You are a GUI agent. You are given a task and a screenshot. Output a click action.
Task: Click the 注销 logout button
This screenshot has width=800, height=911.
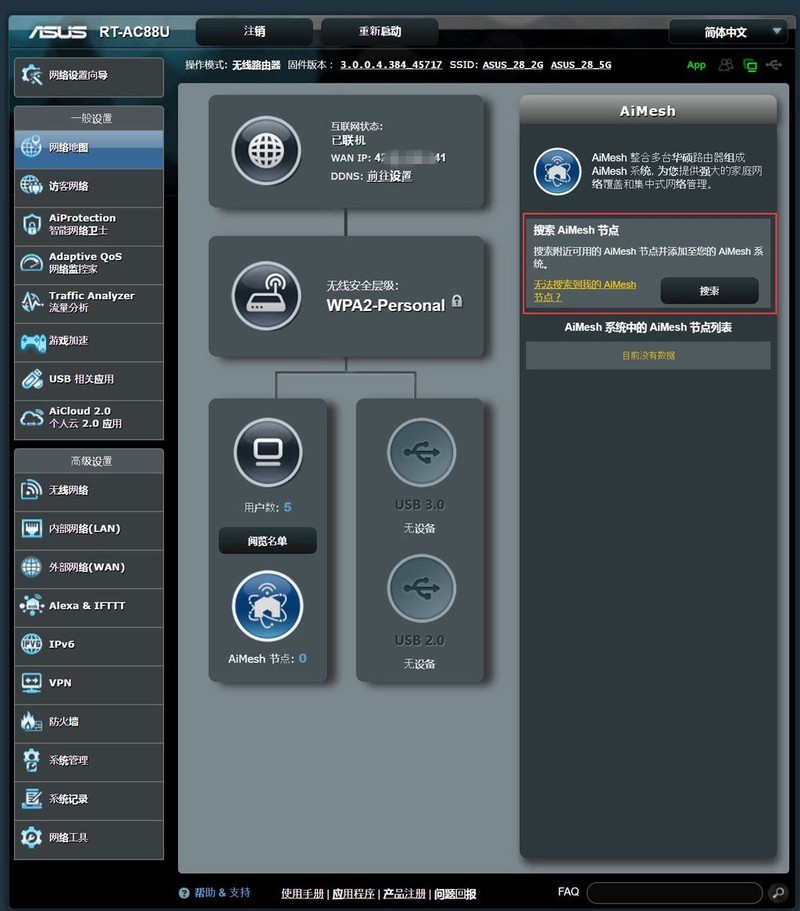click(254, 32)
